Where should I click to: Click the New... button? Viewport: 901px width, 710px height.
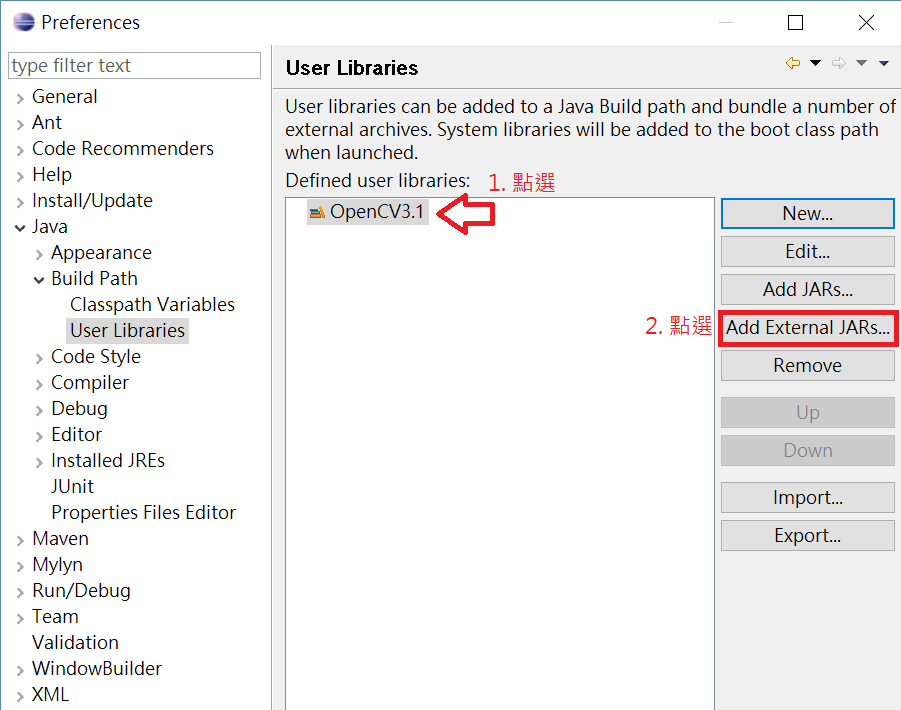[x=807, y=214]
